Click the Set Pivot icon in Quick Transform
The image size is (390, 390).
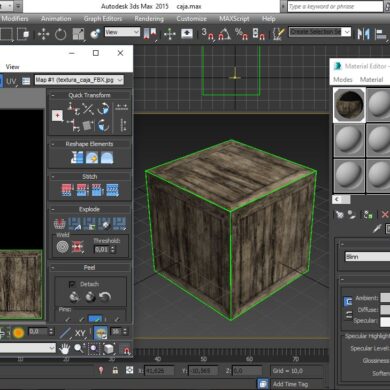coord(57,116)
